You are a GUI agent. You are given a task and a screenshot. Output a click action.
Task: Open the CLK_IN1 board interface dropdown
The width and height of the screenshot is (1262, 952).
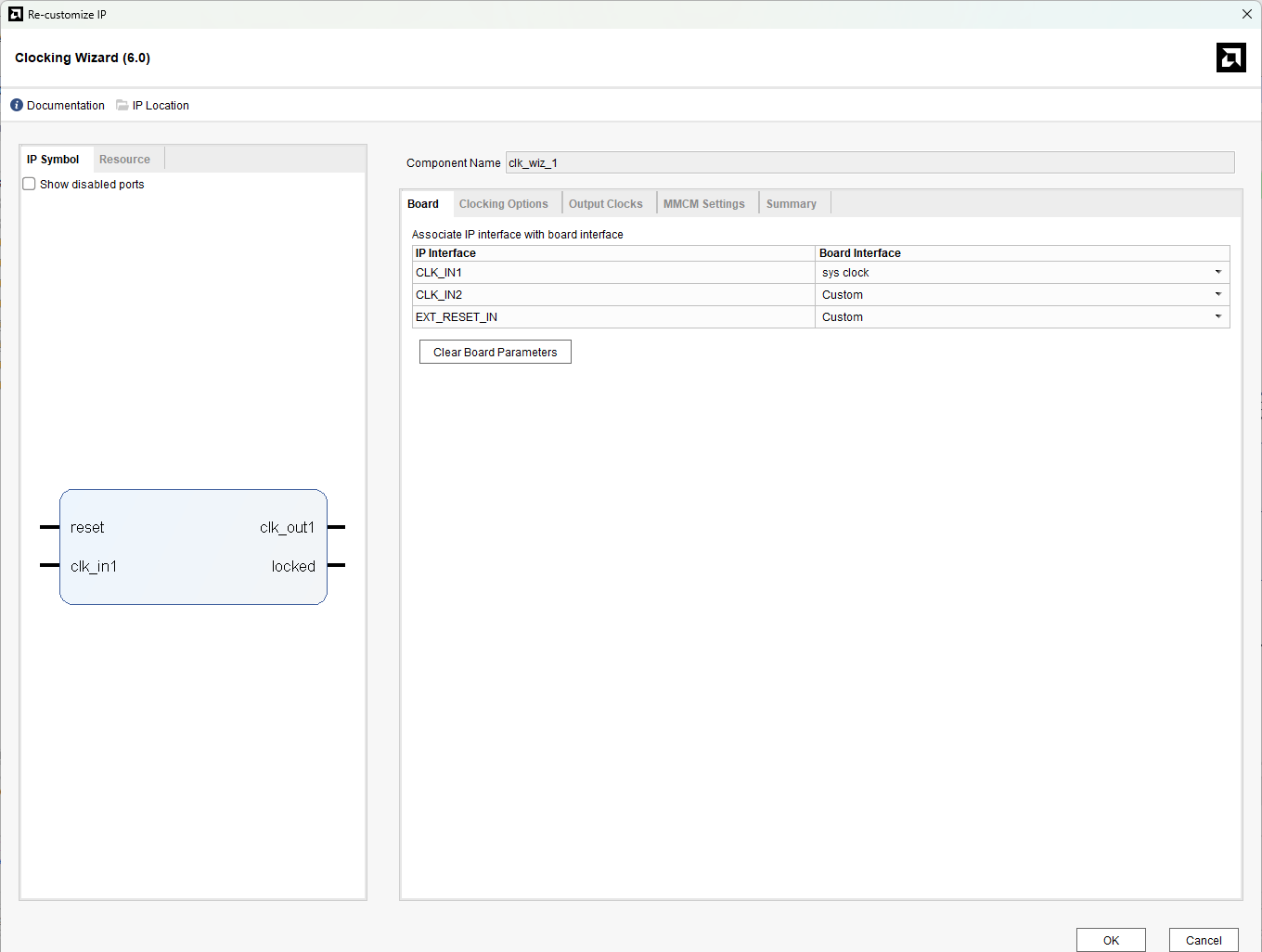click(1217, 273)
